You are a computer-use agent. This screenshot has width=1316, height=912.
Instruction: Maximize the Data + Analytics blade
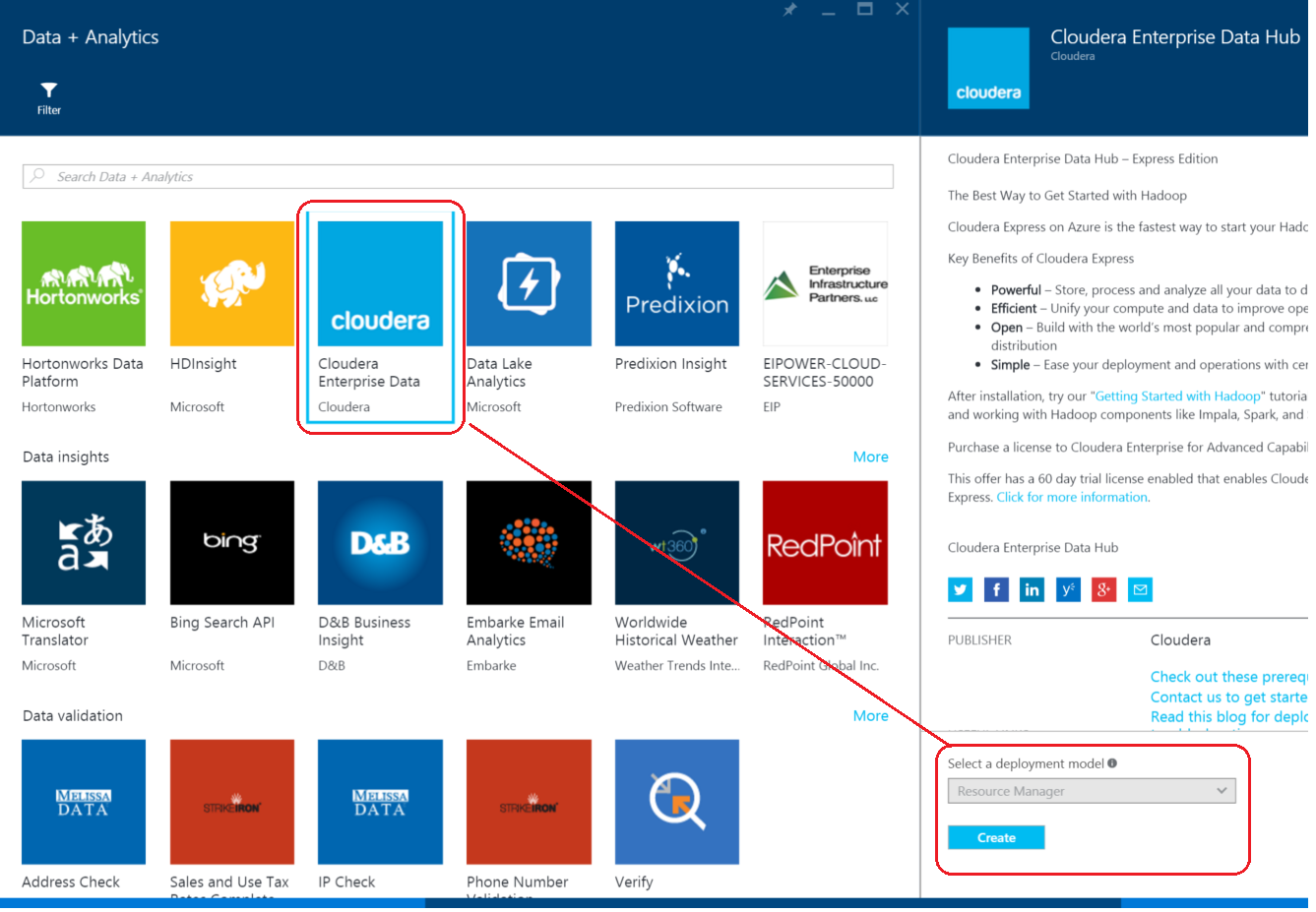pos(865,9)
